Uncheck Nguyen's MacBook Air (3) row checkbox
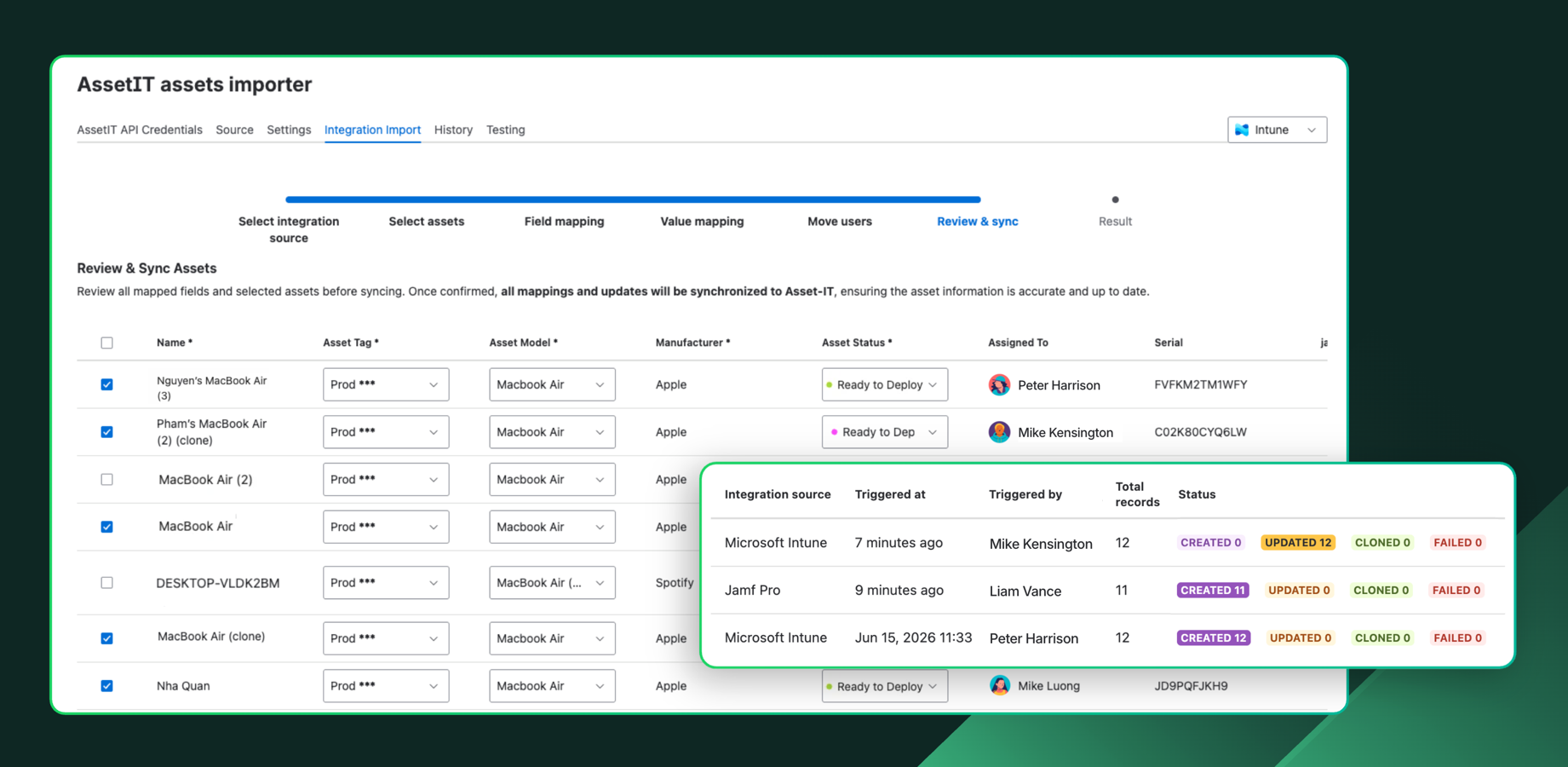Image resolution: width=1568 pixels, height=767 pixels. point(106,384)
